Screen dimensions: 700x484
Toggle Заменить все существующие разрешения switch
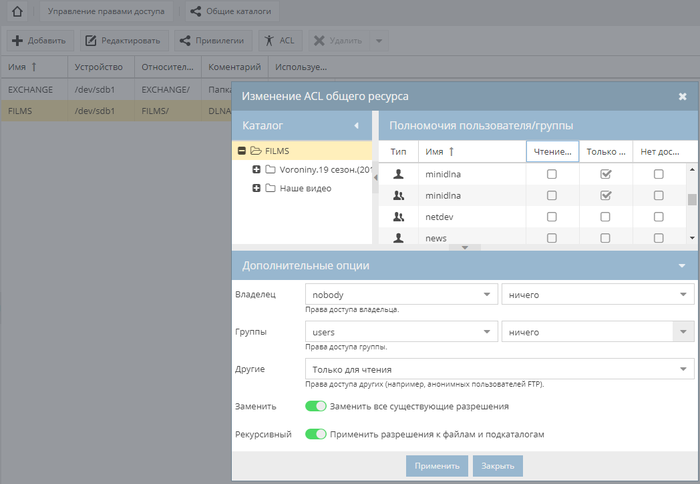click(x=316, y=406)
